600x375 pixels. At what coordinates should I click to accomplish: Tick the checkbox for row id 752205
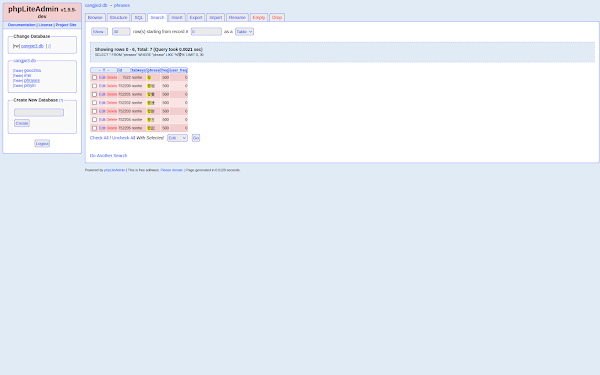point(94,128)
